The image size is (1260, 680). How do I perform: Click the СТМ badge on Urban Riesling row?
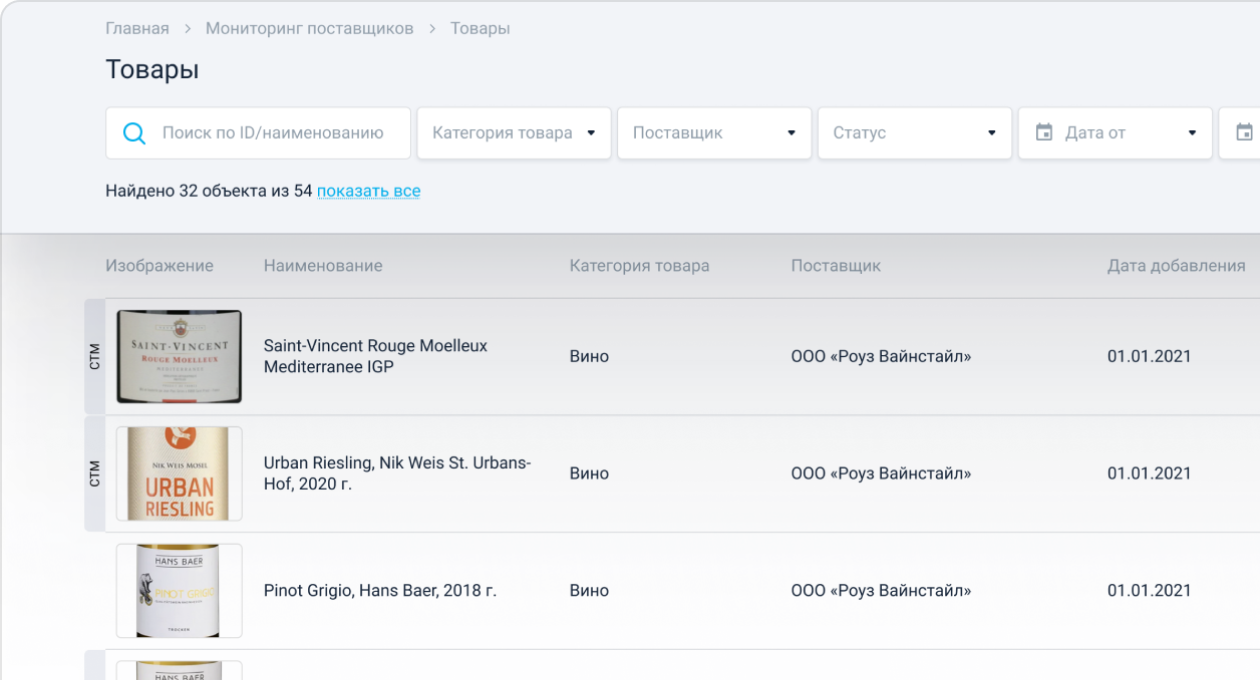95,473
